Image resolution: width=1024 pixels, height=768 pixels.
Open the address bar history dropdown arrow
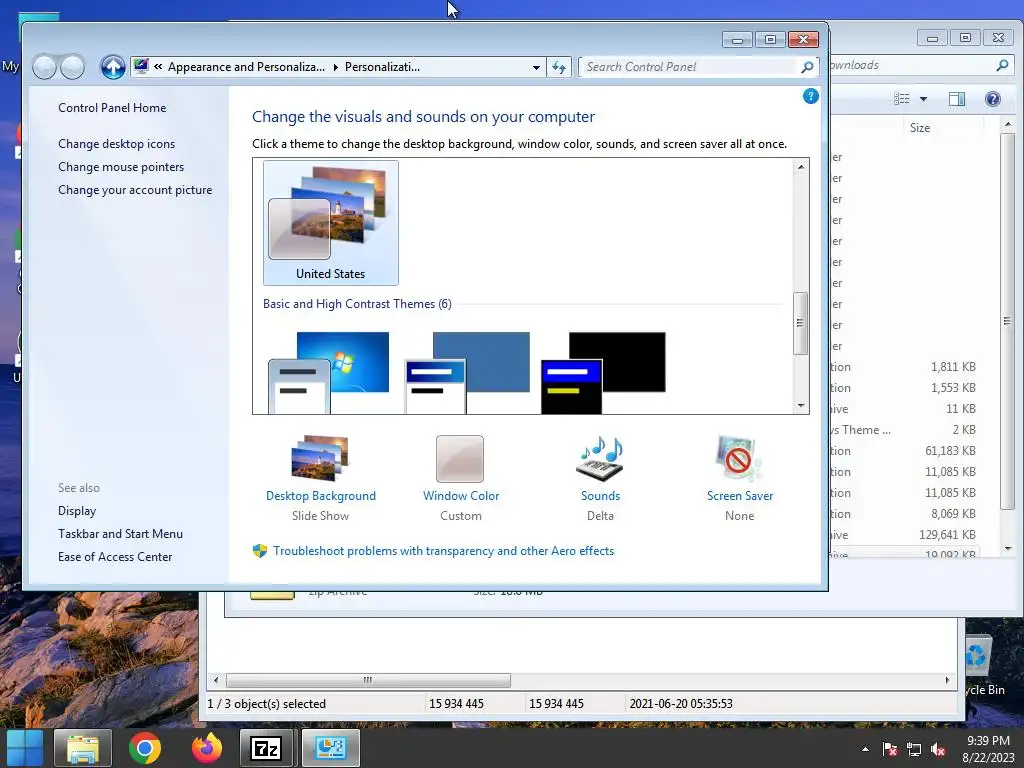point(536,67)
